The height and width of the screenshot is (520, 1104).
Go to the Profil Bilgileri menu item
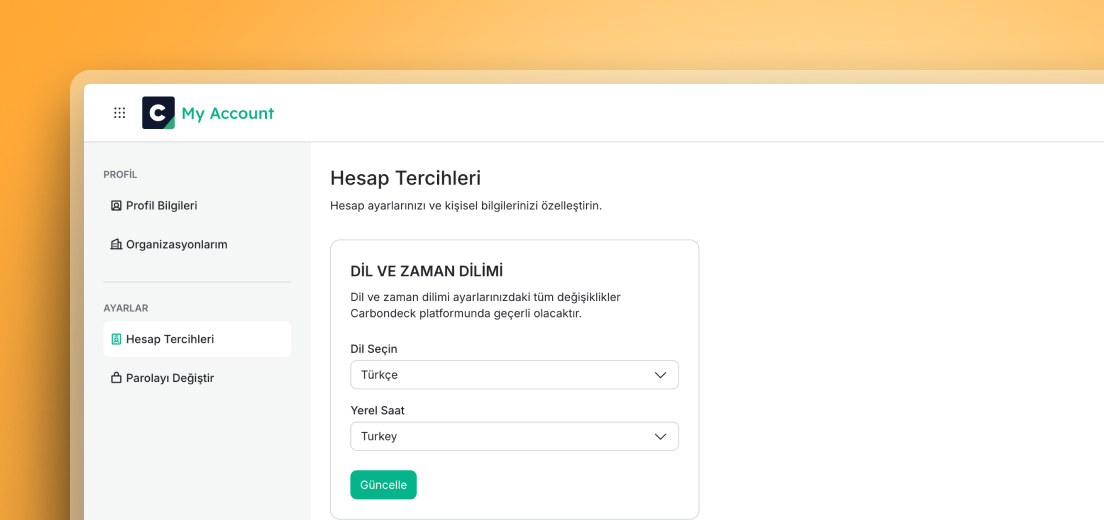tap(197, 205)
